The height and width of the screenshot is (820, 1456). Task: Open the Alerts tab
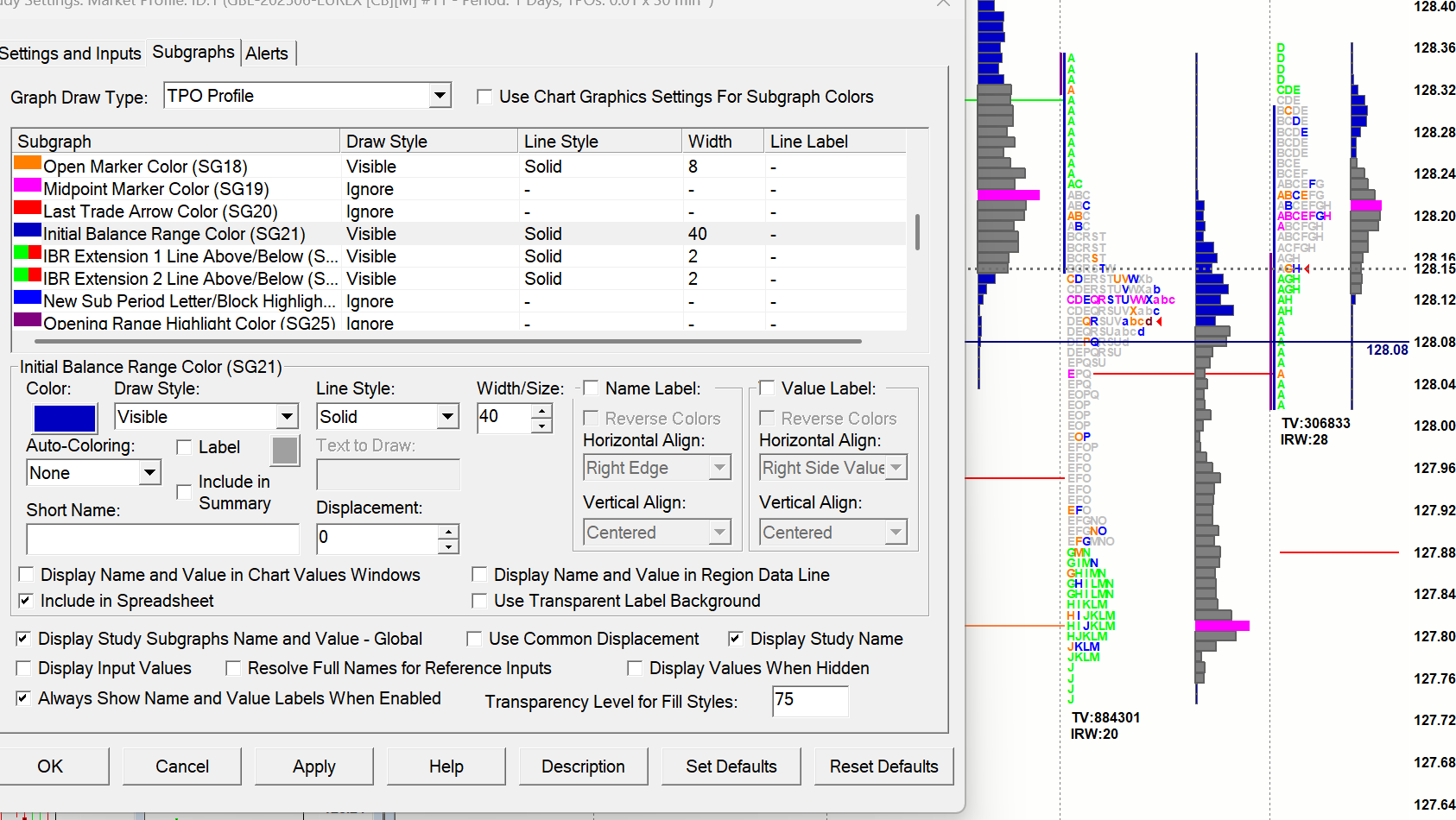point(267,54)
